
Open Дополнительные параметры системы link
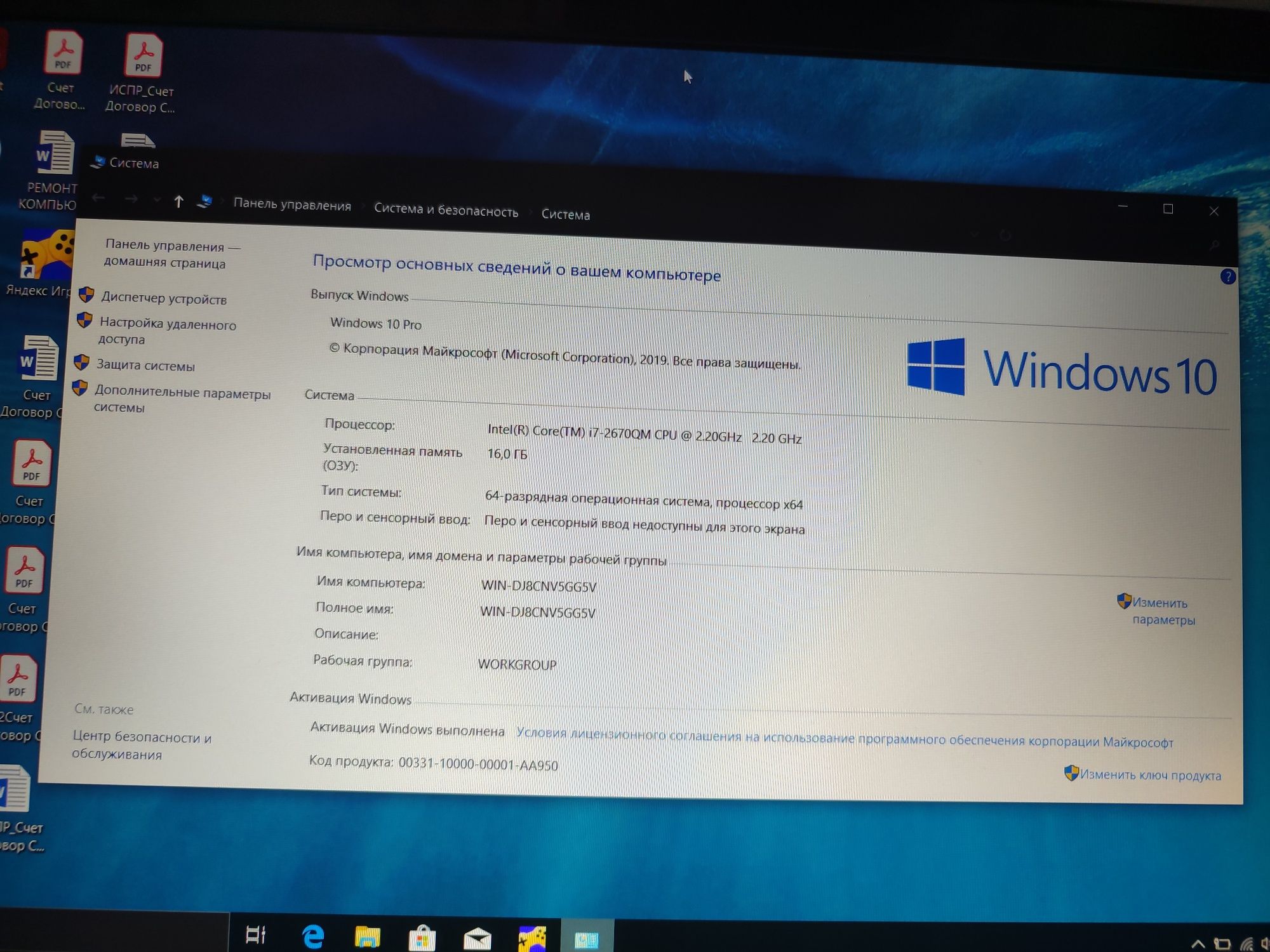click(x=182, y=399)
